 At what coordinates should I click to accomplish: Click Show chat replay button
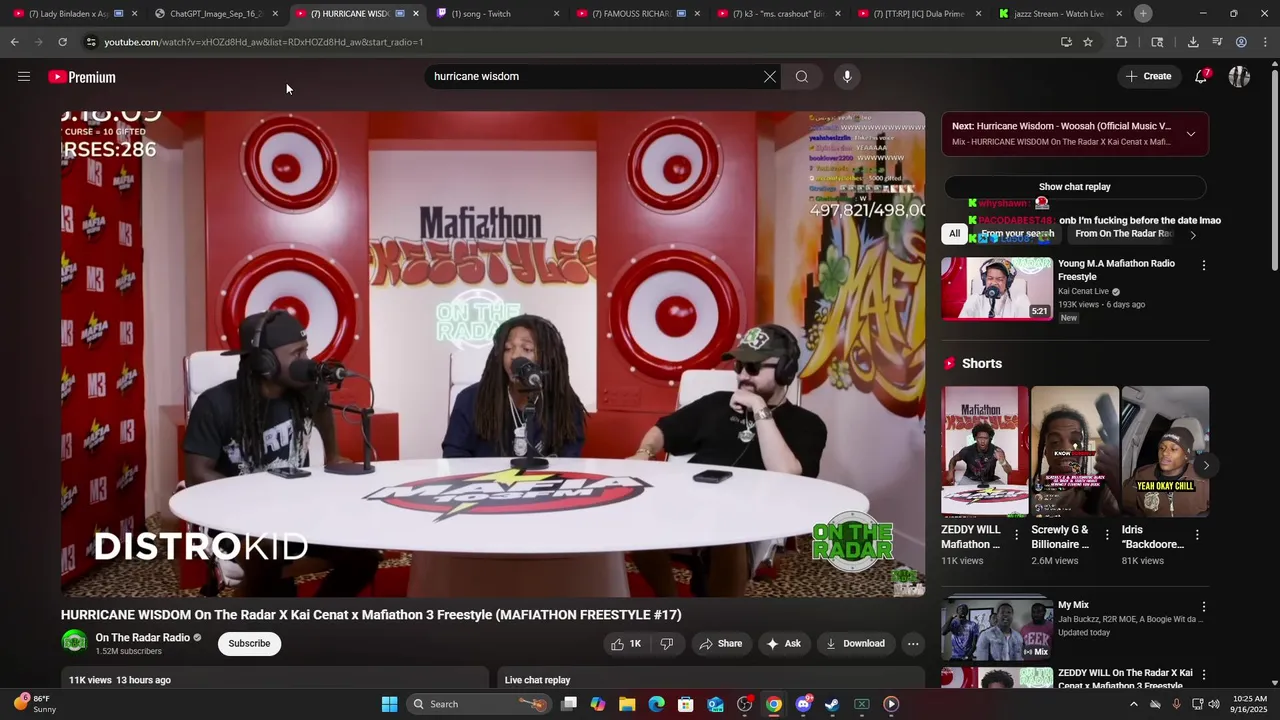click(x=1075, y=187)
